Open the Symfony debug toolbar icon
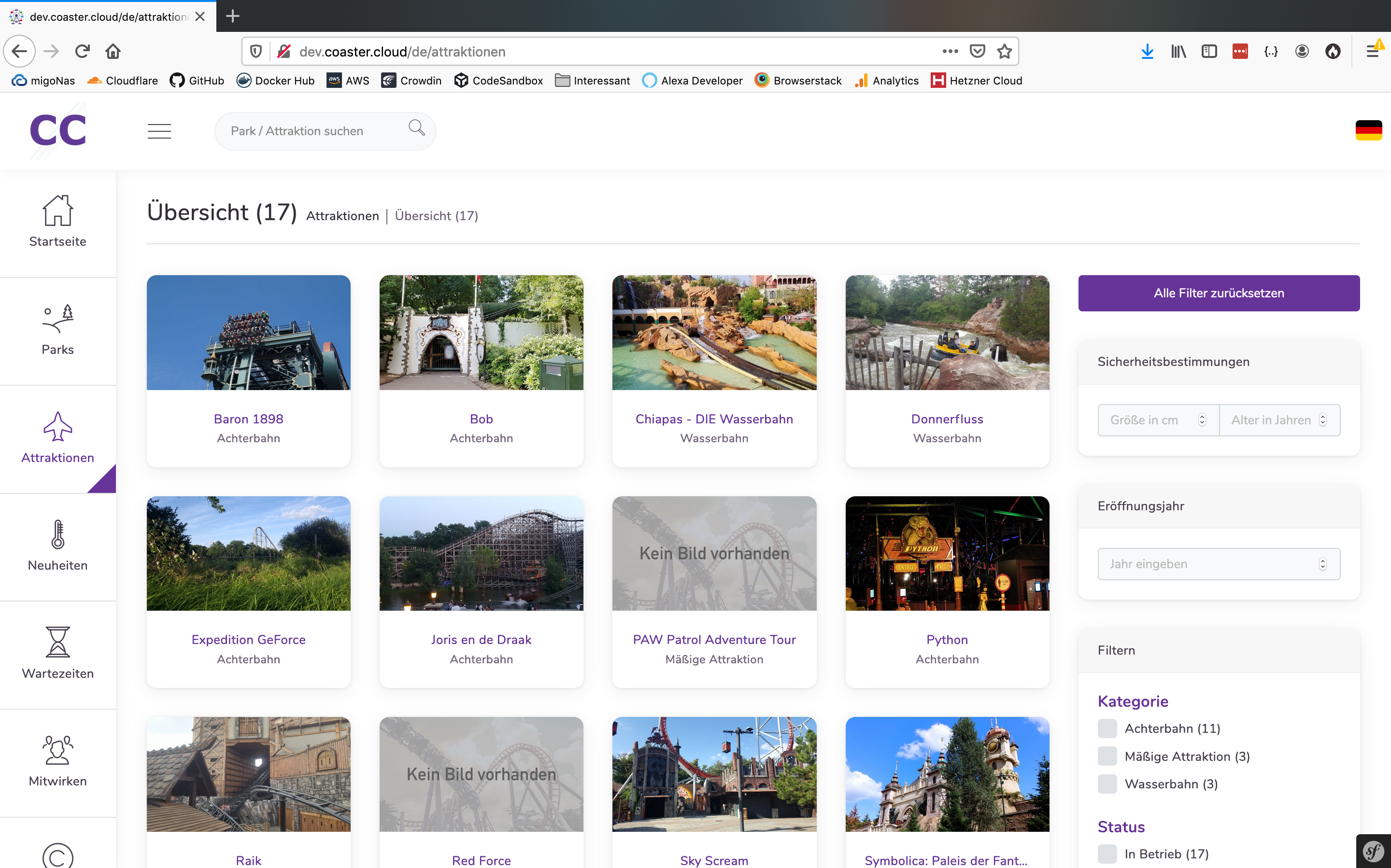This screenshot has width=1391, height=868. click(x=1373, y=851)
